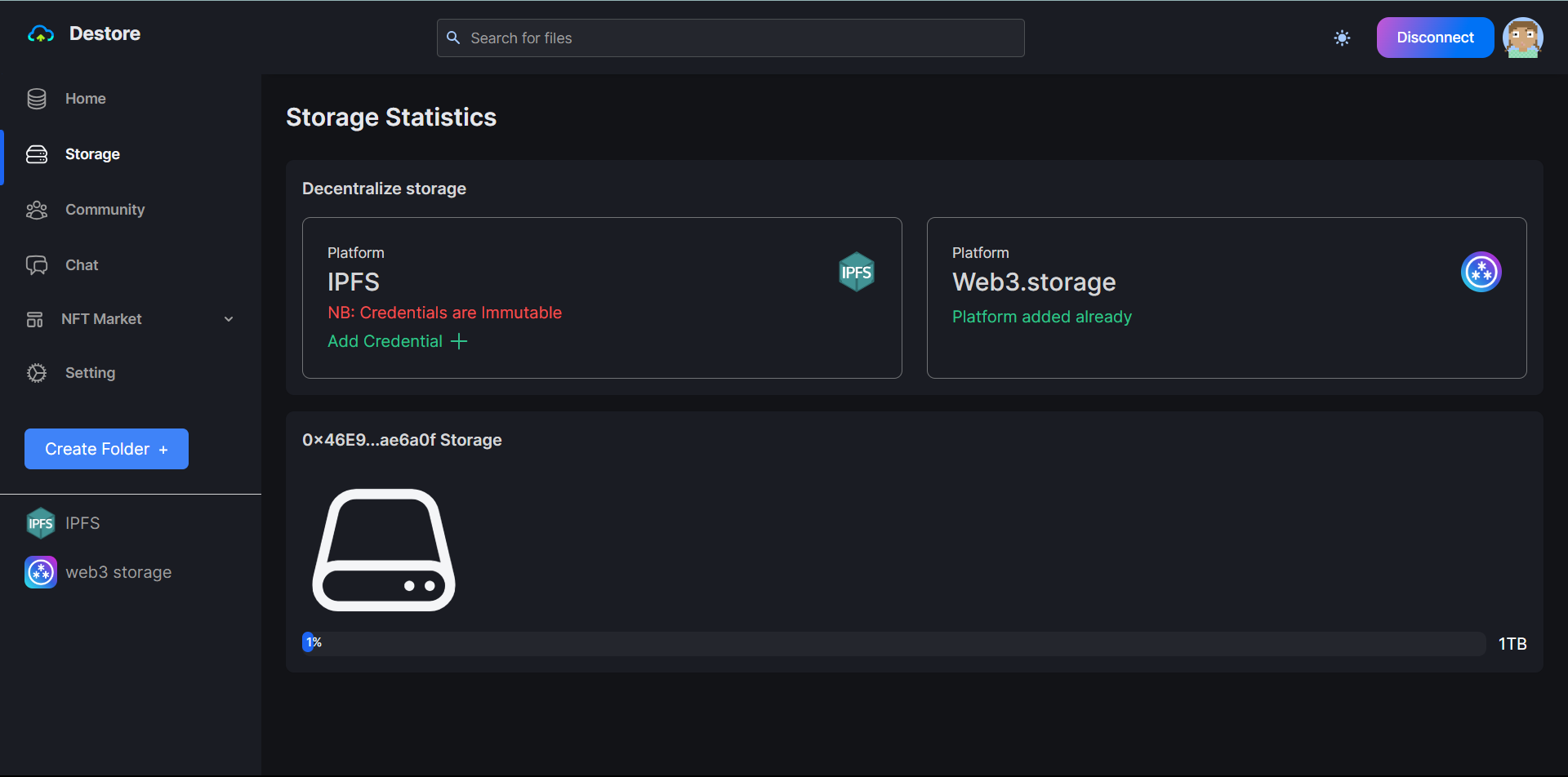This screenshot has height=777, width=1568.
Task: Open the web3 storage sidebar entry label
Action: (118, 572)
